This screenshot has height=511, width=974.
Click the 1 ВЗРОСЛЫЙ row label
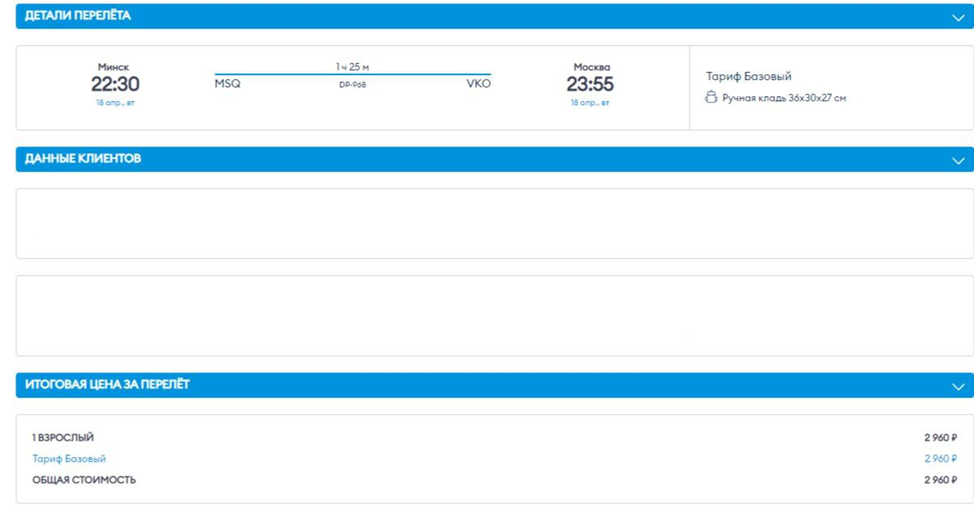pyautogui.click(x=63, y=438)
